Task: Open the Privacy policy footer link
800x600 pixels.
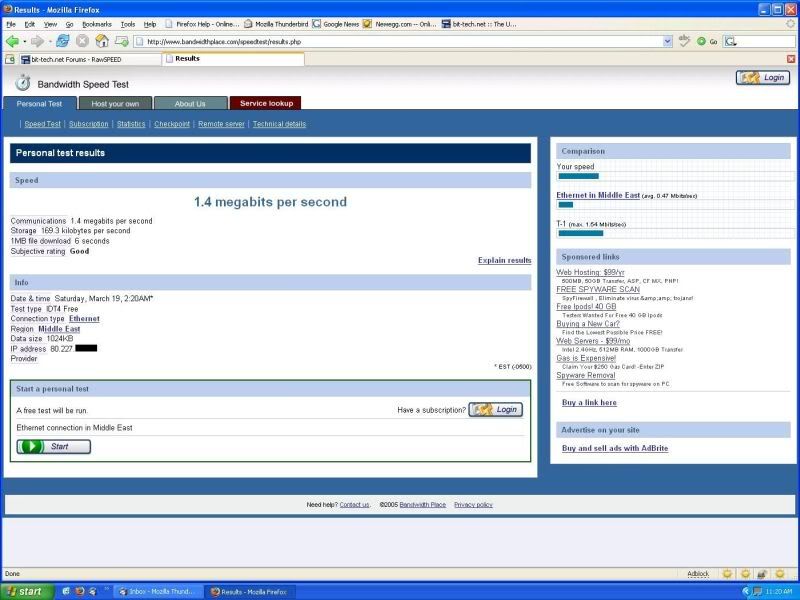Action: pyautogui.click(x=473, y=505)
